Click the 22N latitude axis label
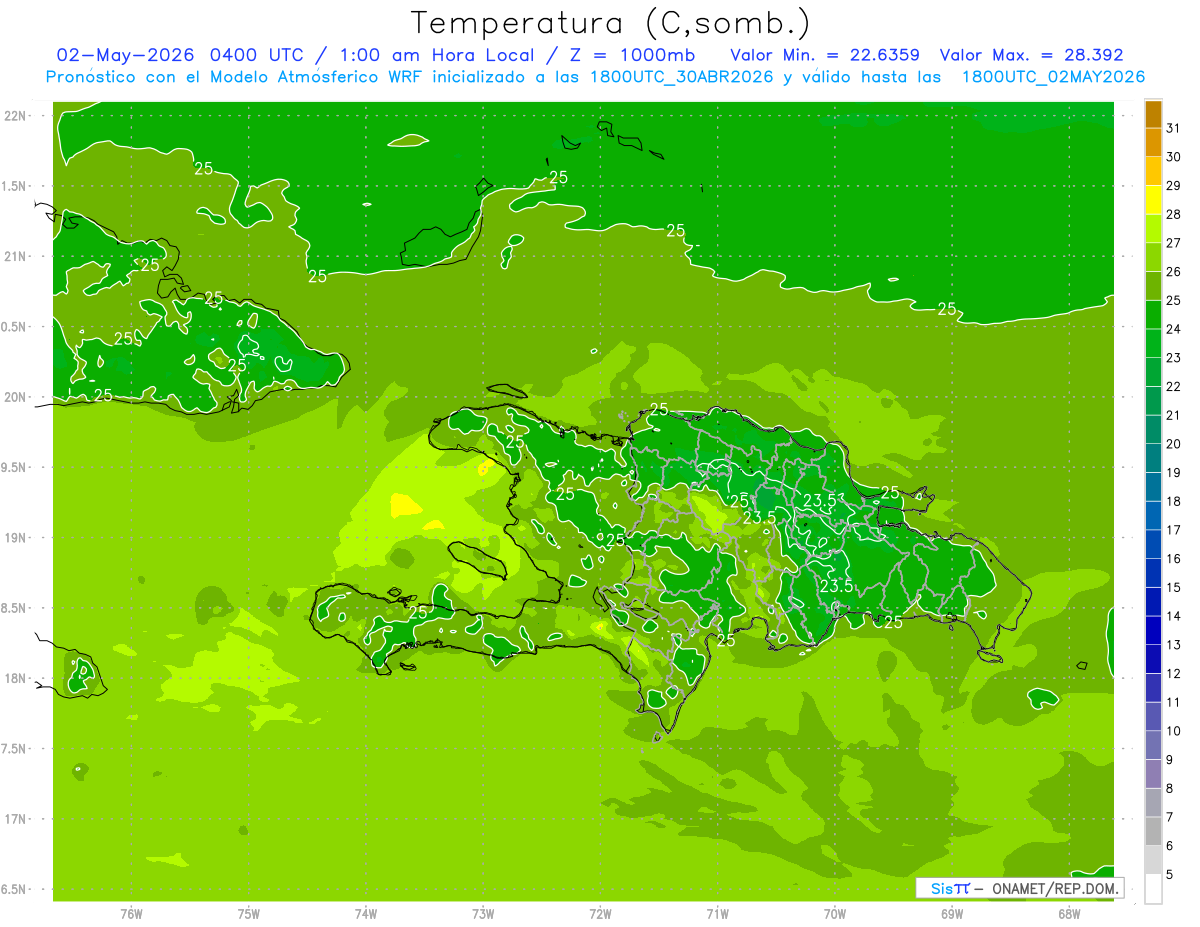Screen dimensions: 1200x927 (16, 116)
